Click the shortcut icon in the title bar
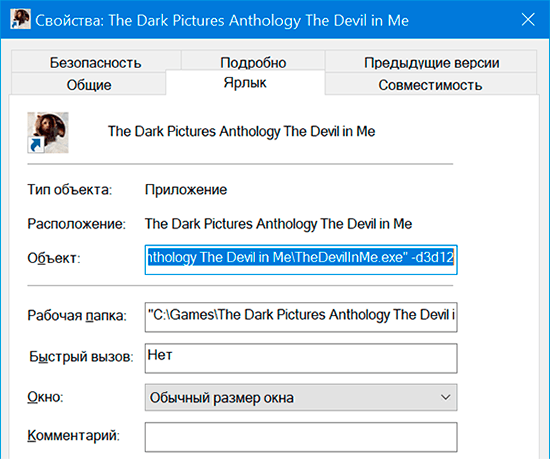 click(20, 19)
